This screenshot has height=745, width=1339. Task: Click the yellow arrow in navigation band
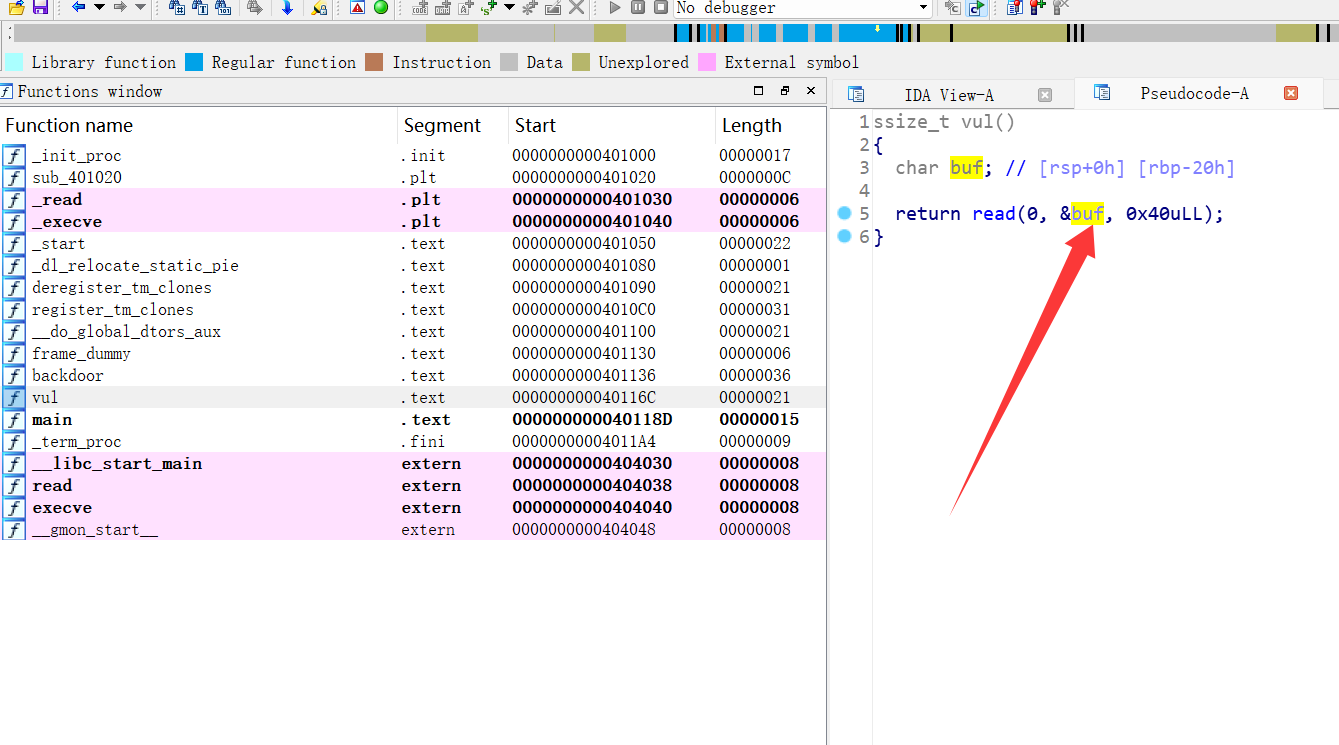[x=877, y=28]
